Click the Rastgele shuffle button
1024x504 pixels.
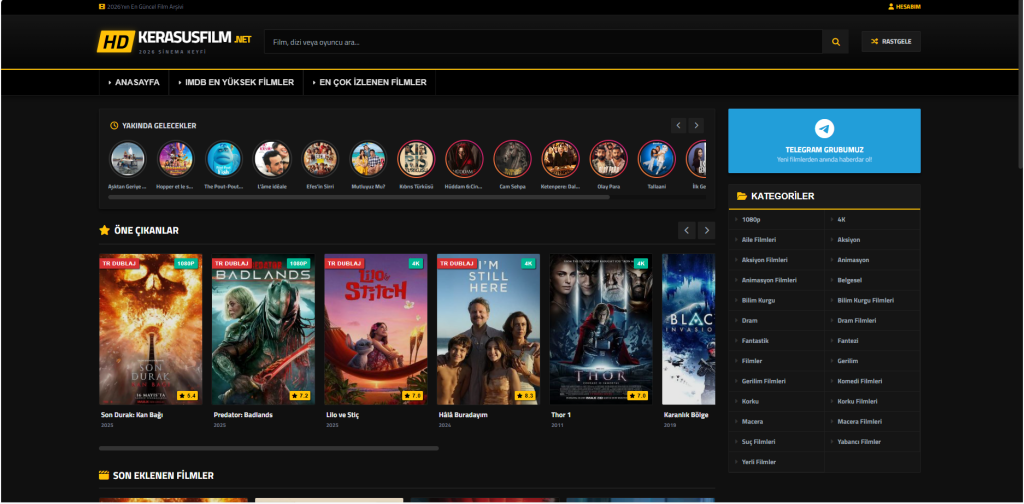click(891, 42)
